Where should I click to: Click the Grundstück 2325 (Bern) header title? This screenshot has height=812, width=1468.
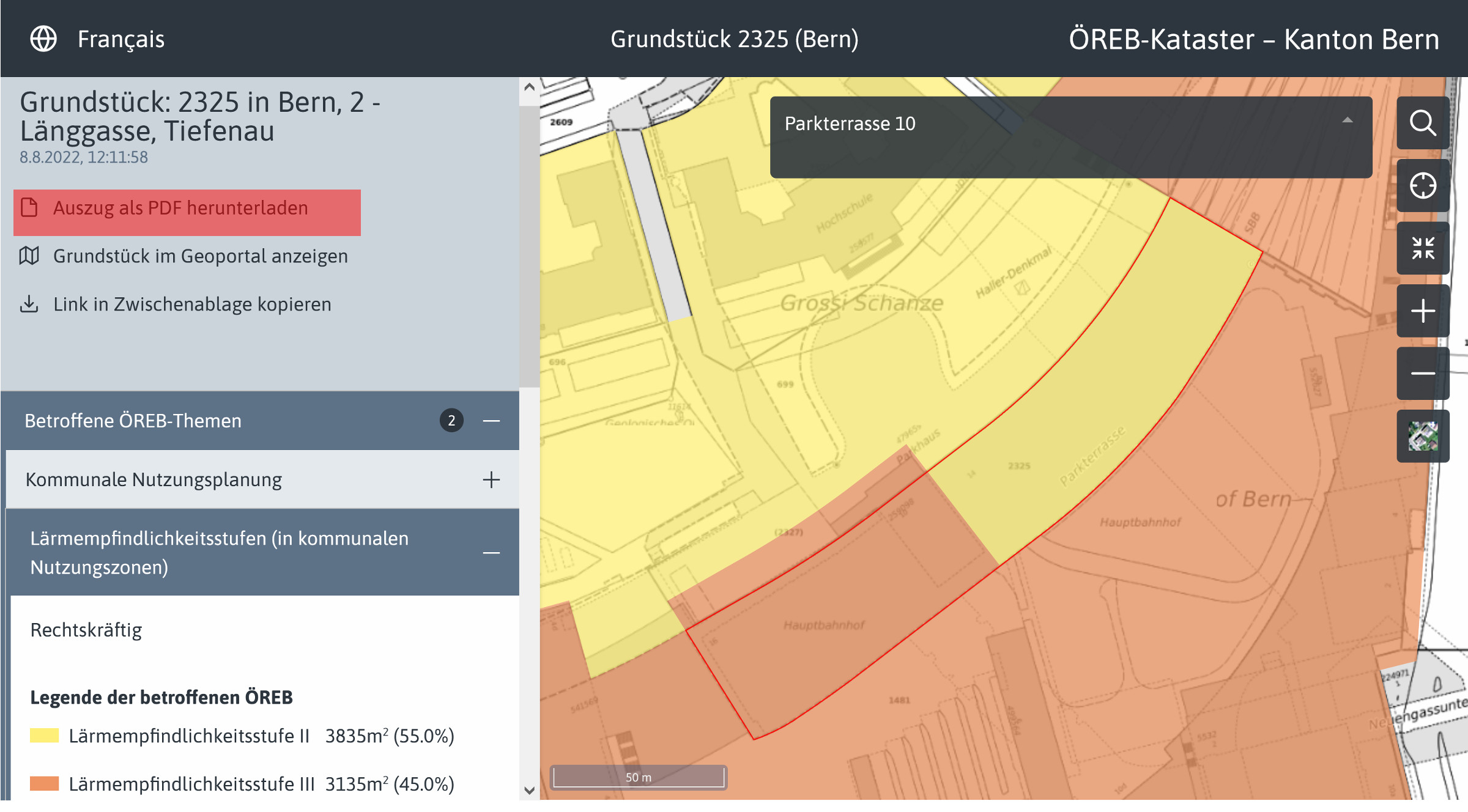tap(735, 39)
